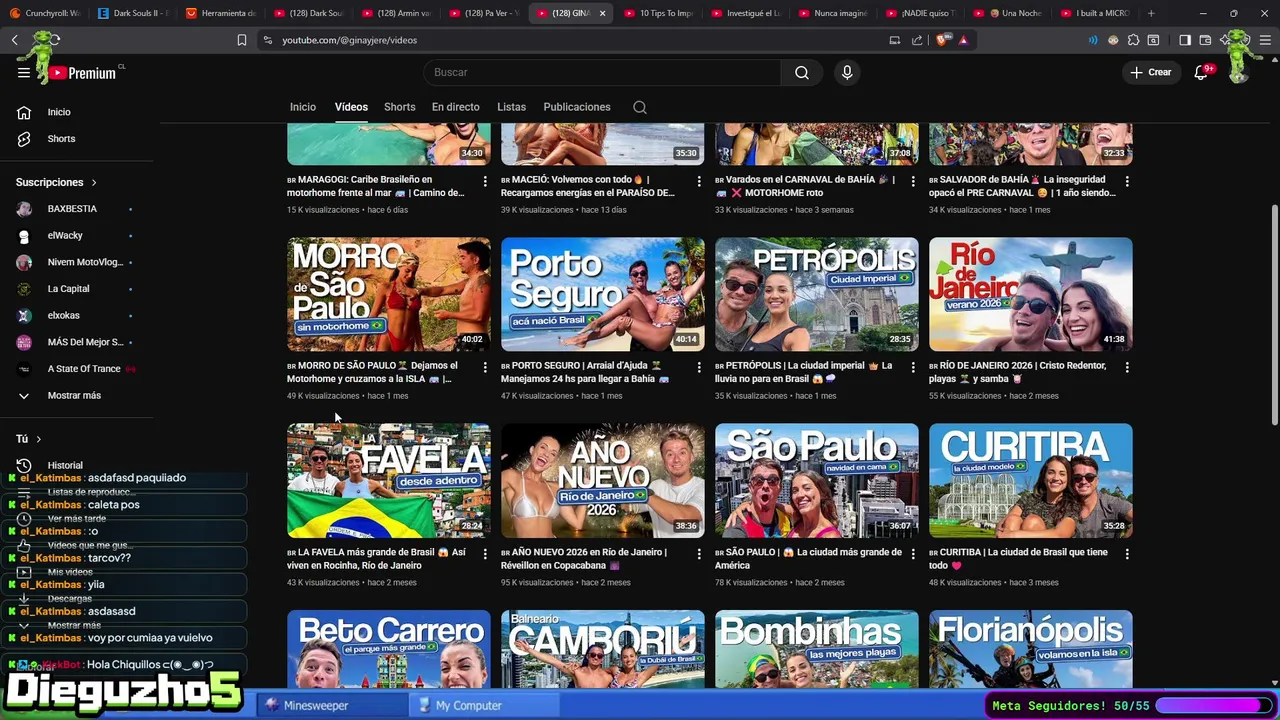The image size is (1280, 720).
Task: Open the browser extensions puzzle icon
Action: coord(1133,40)
